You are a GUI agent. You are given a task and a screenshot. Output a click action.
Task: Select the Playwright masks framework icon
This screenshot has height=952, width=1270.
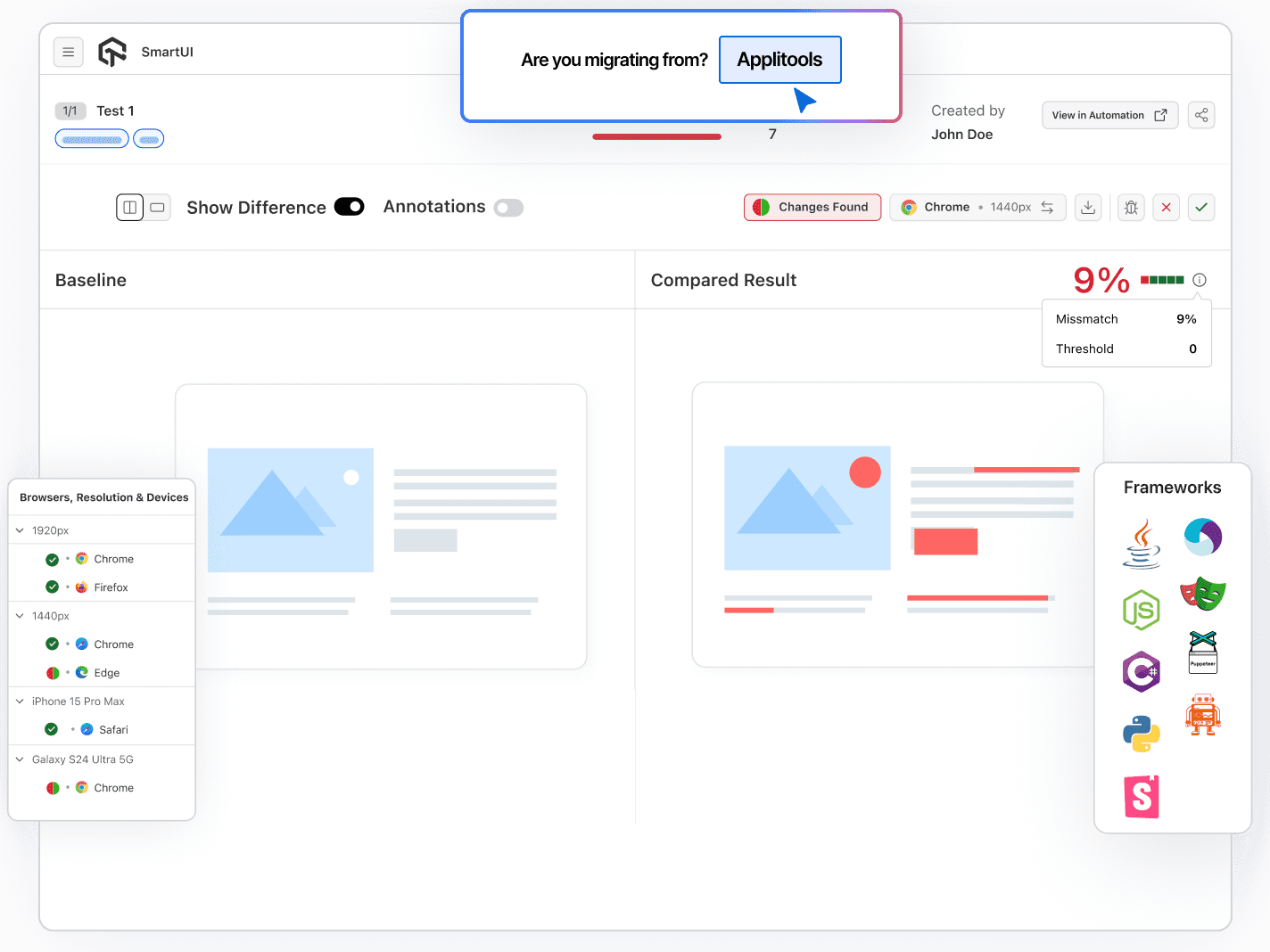click(x=1203, y=593)
